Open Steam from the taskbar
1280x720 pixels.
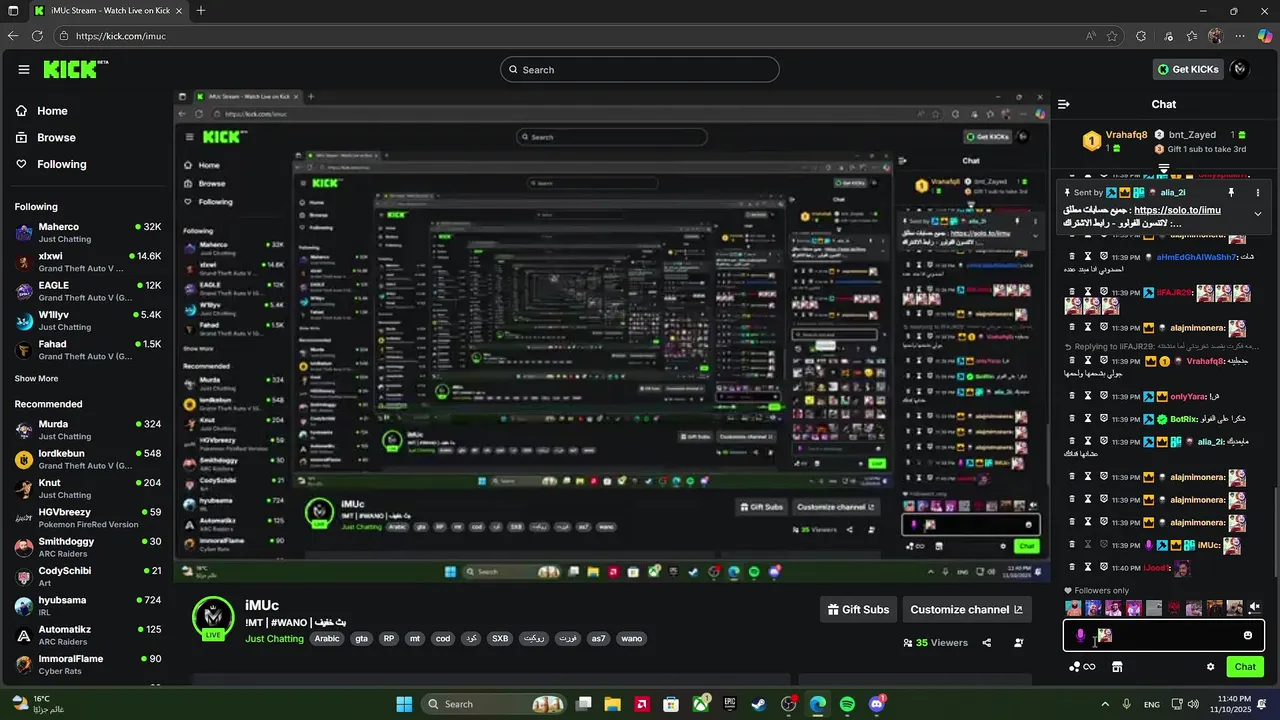point(760,704)
